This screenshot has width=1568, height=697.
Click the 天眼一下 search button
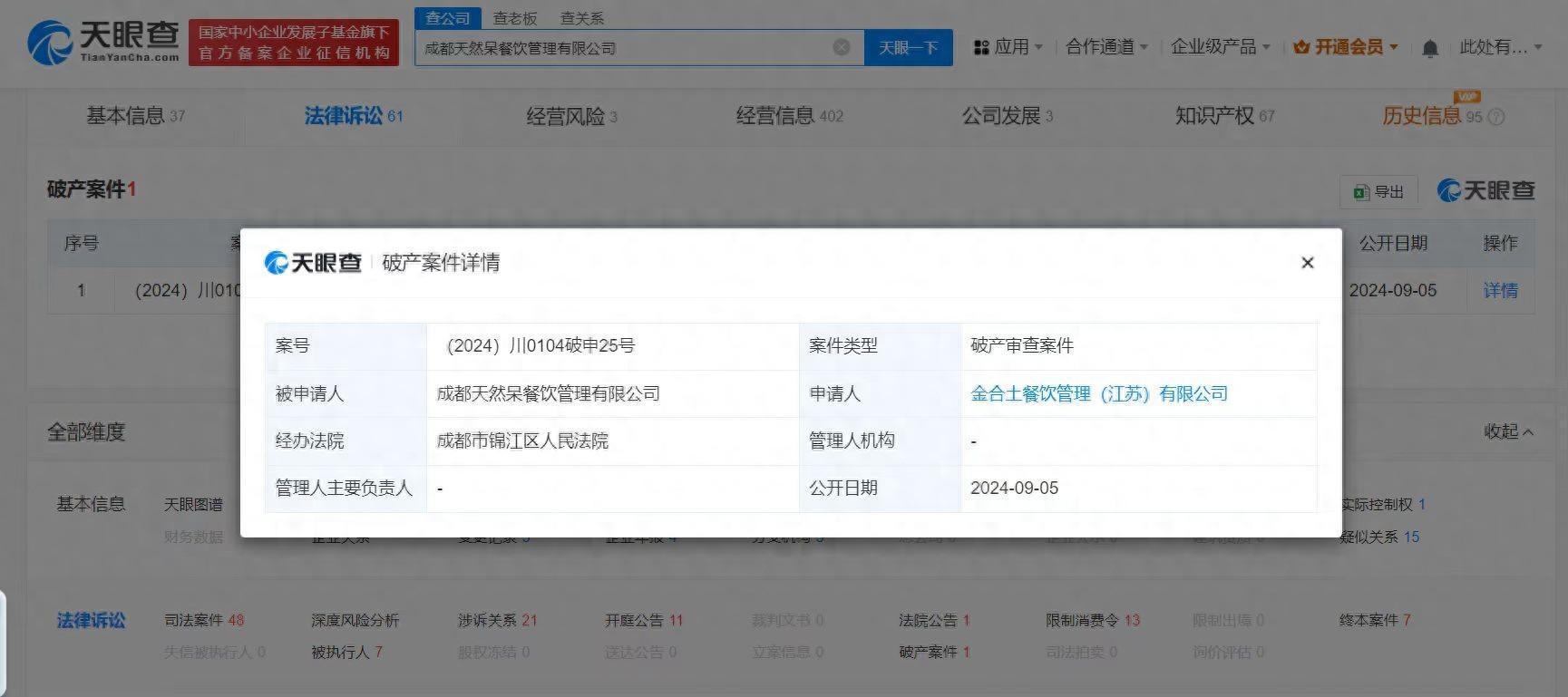pyautogui.click(x=908, y=48)
